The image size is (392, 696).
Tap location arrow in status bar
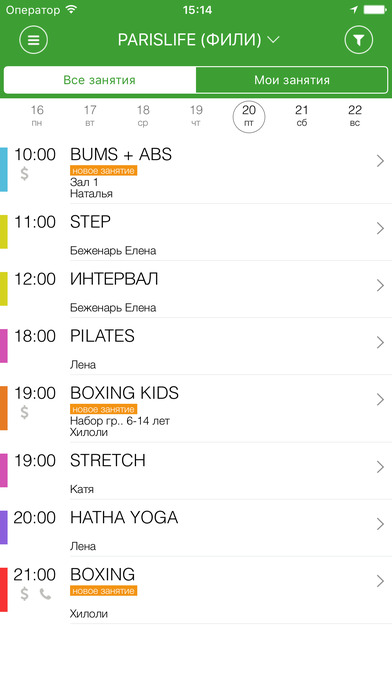(354, 9)
